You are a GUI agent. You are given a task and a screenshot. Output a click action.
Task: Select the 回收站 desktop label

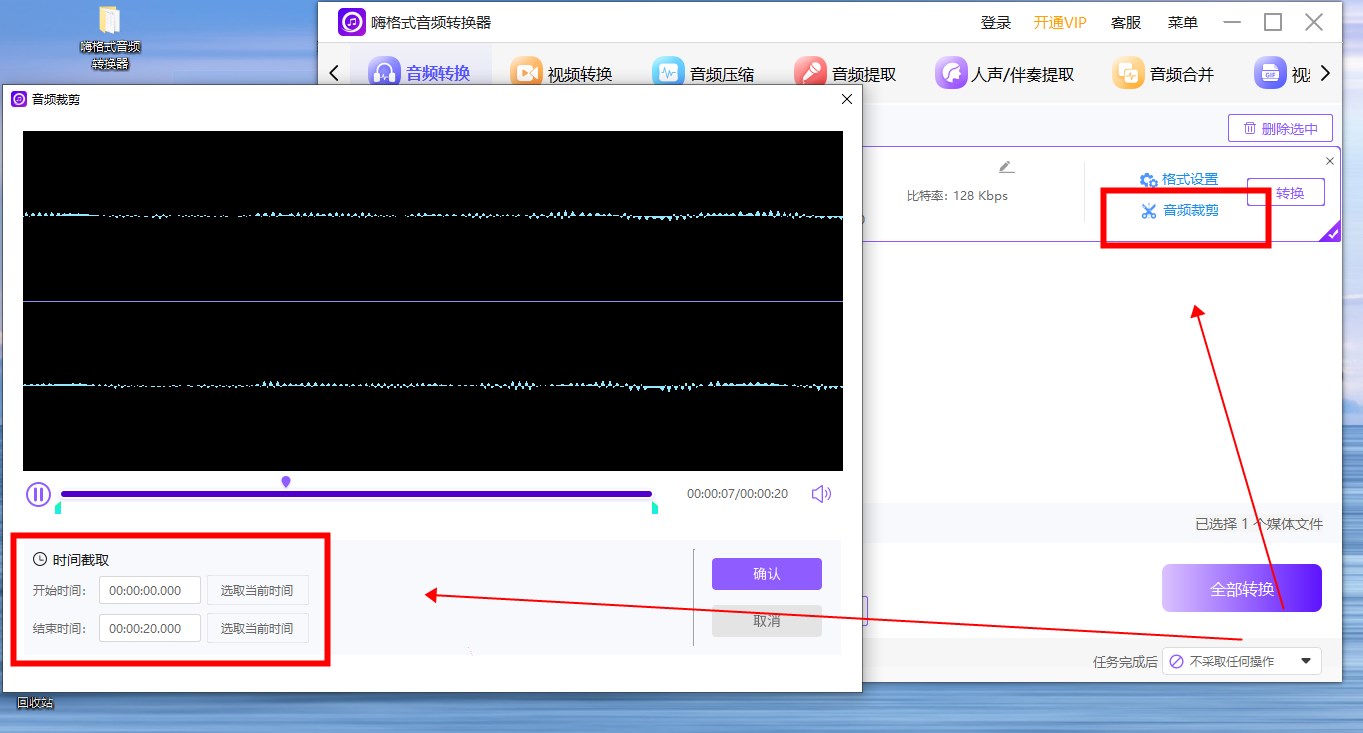(x=35, y=703)
